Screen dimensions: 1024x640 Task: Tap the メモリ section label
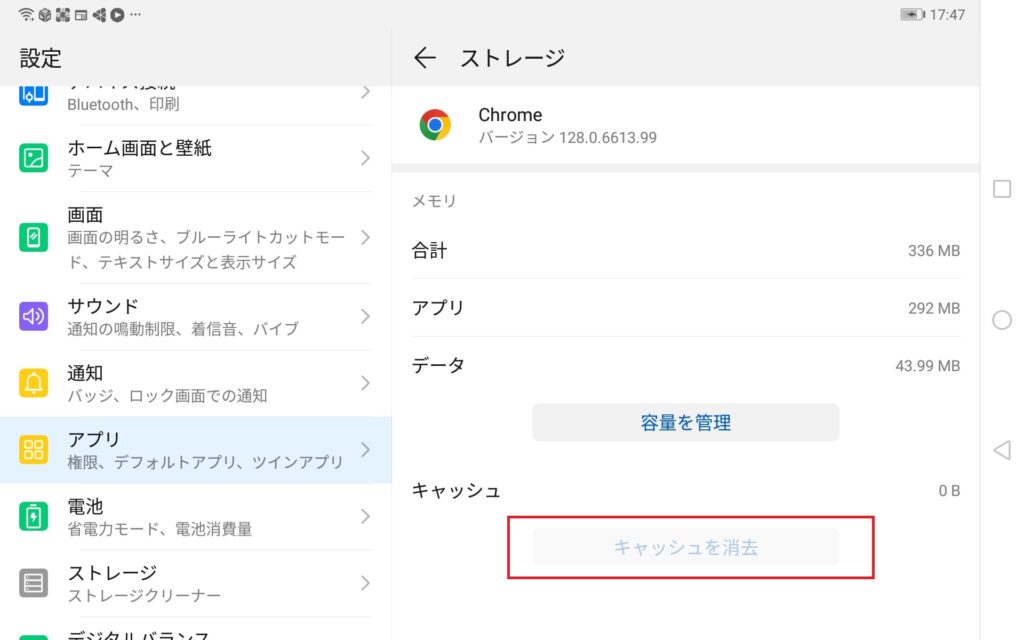434,200
